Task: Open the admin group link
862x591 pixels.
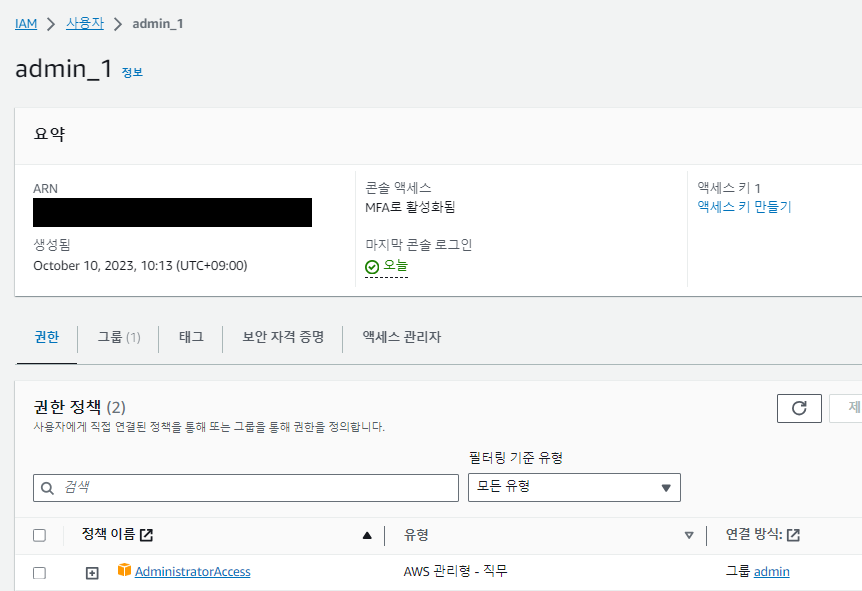Action: tap(771, 572)
